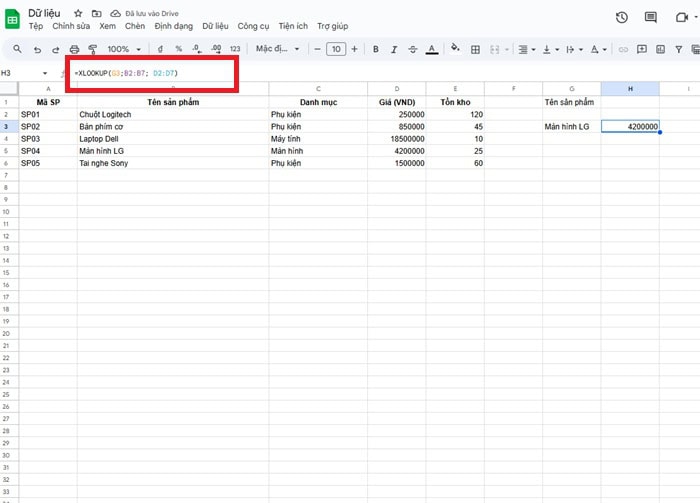
Task: Open the text wrapping dropdown
Action: pyautogui.click(x=575, y=50)
